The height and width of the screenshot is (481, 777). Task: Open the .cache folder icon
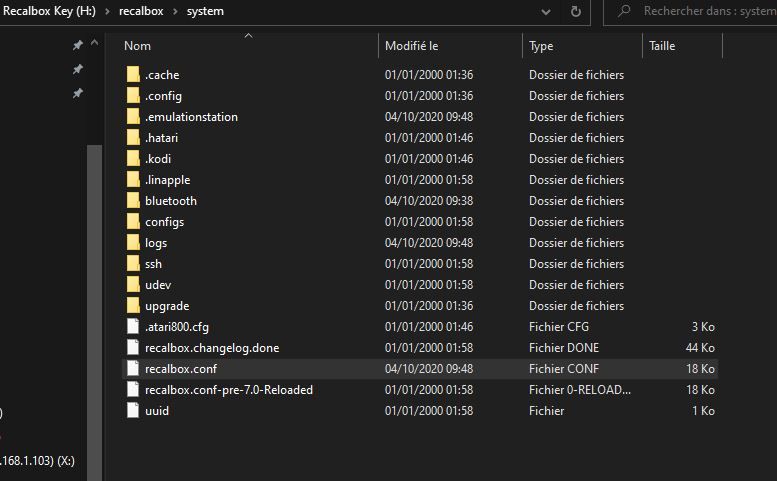[133, 75]
